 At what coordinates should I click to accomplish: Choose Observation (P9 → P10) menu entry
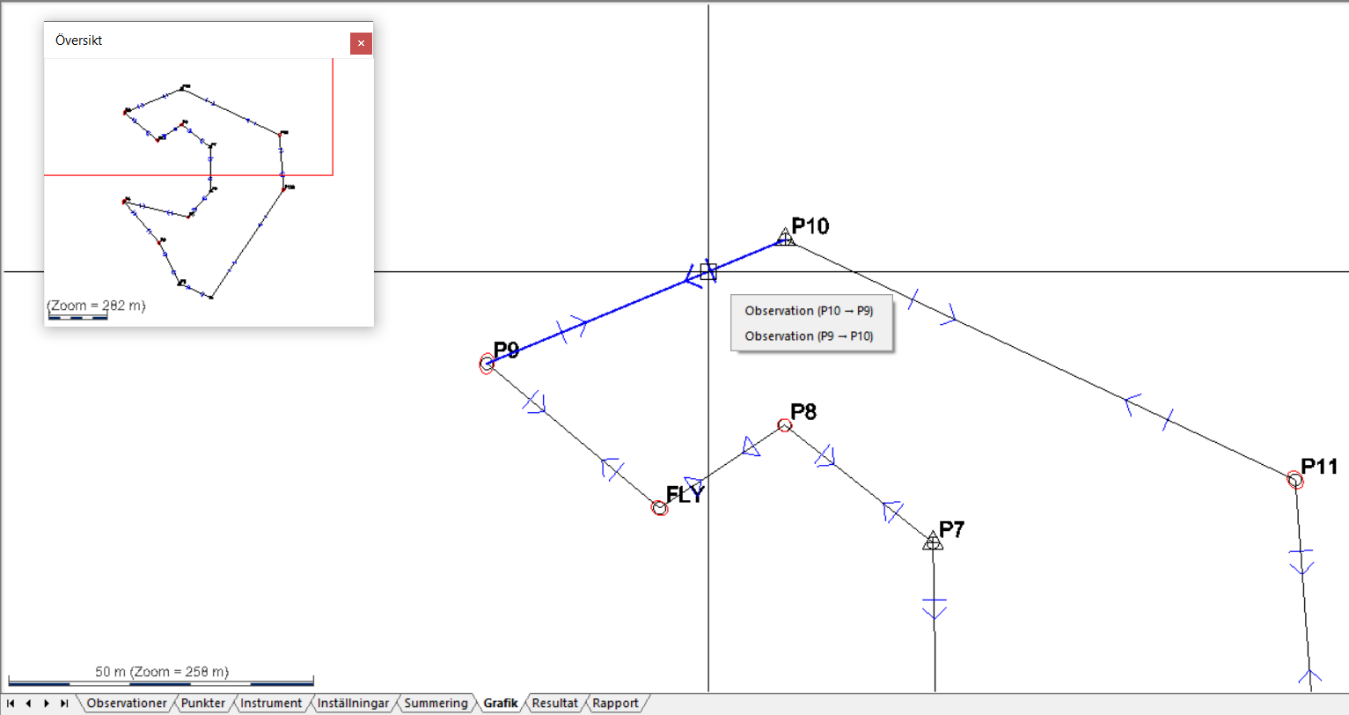[x=808, y=336]
